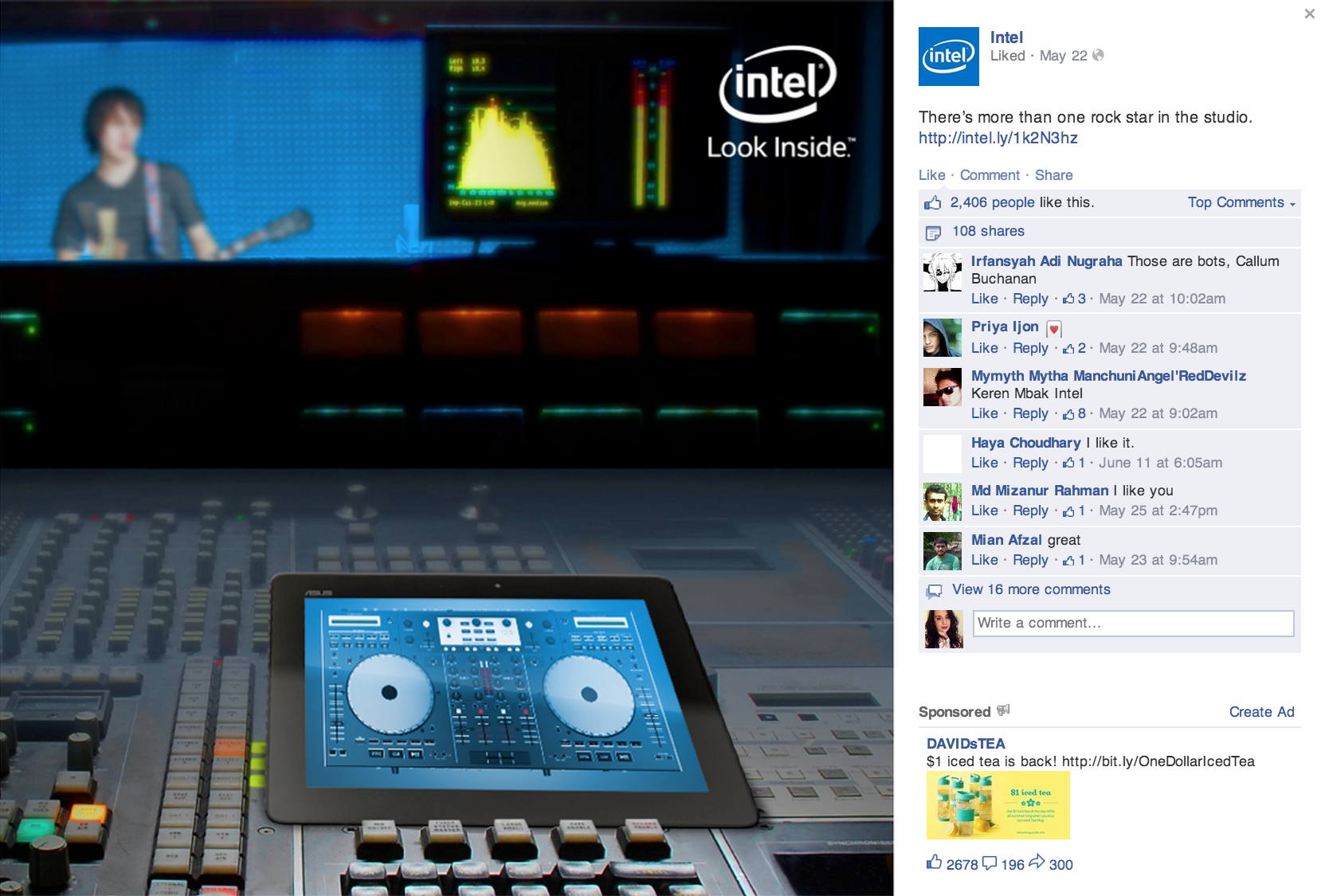Screen dimensions: 1325x896
Task: Like Mian Afzal's great comment
Action: point(984,560)
